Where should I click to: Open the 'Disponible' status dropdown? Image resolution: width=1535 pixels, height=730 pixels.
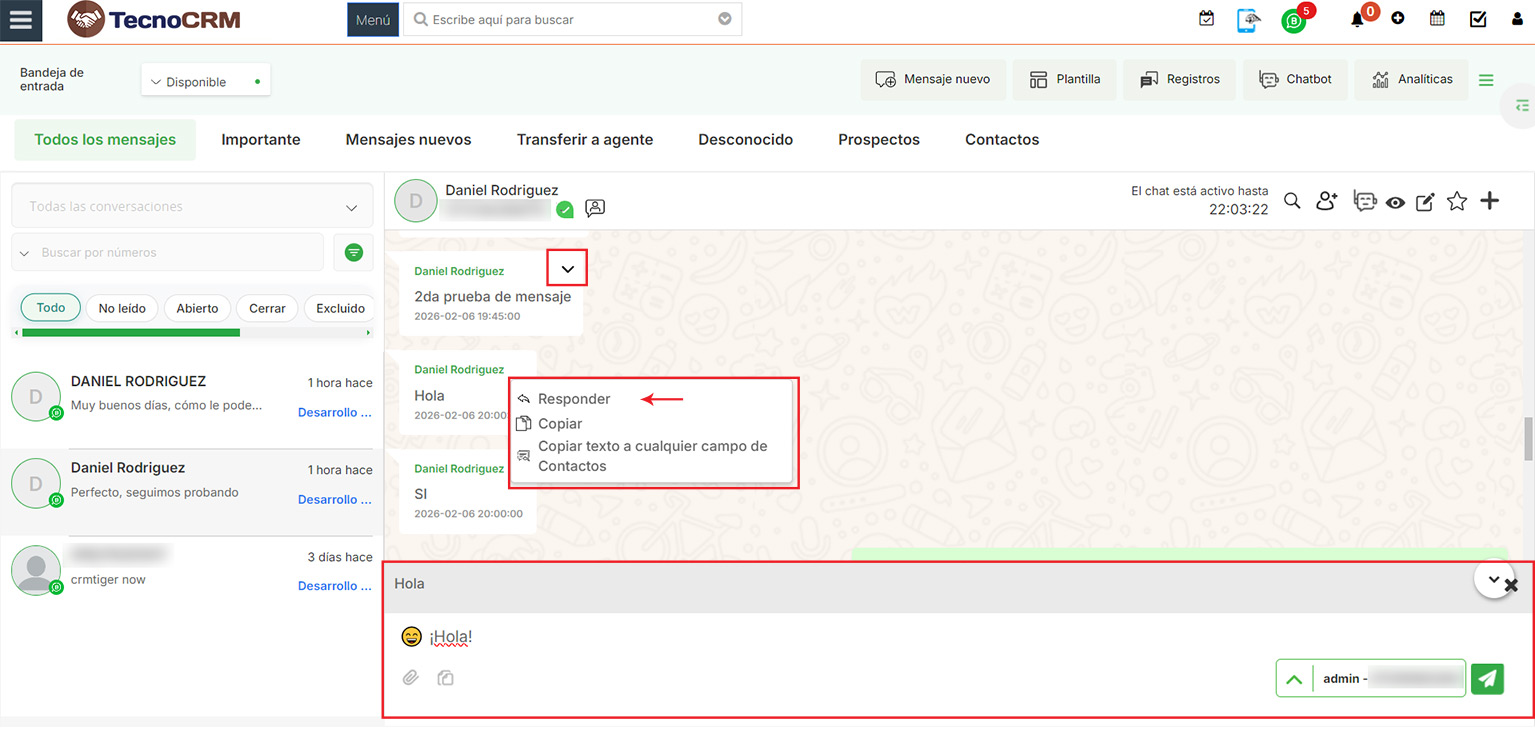point(205,82)
